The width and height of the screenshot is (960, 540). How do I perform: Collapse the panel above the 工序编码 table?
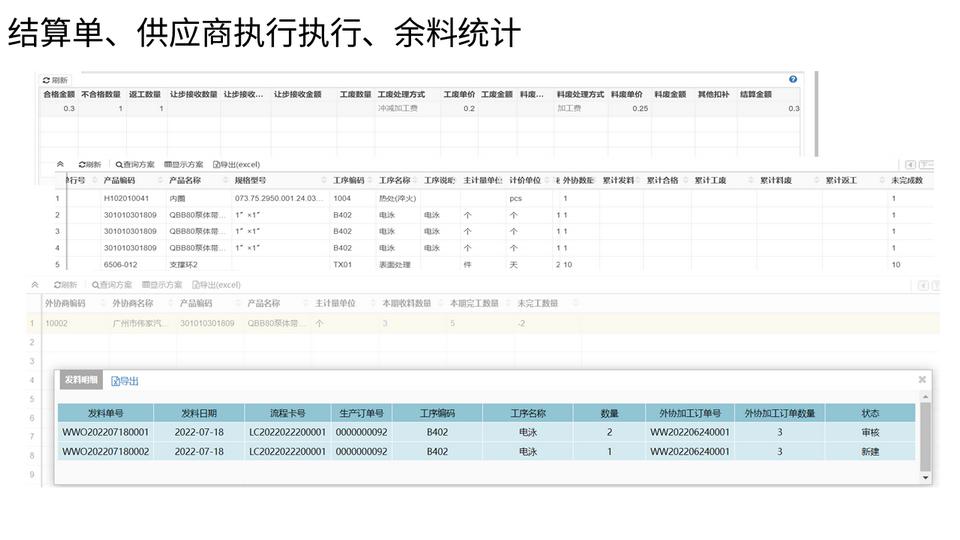[60, 164]
